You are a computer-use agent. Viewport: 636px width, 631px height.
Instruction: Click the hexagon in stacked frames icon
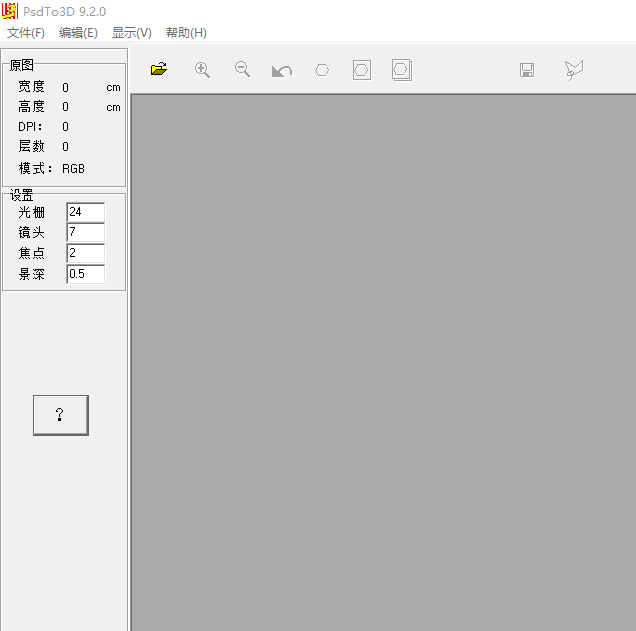(x=402, y=70)
